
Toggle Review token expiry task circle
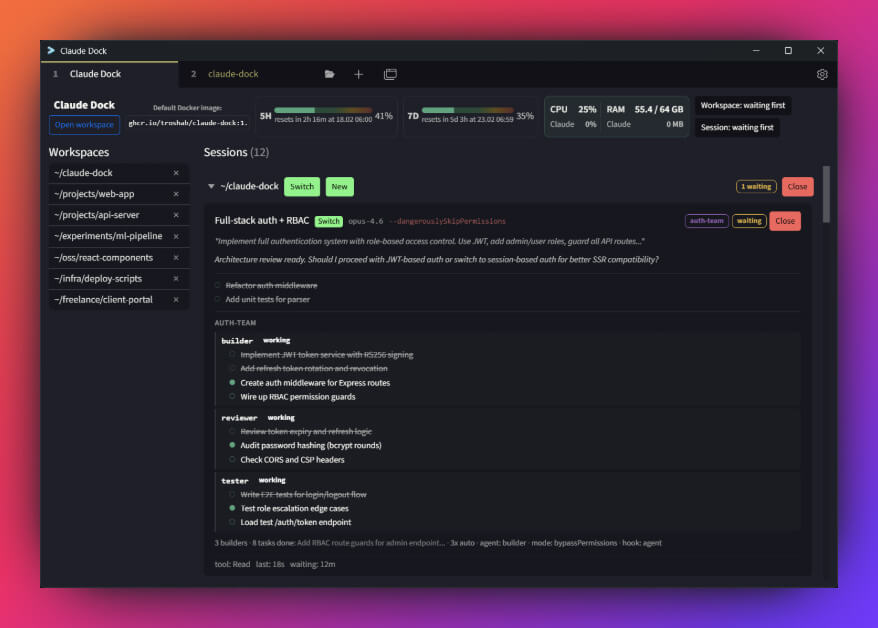point(232,432)
